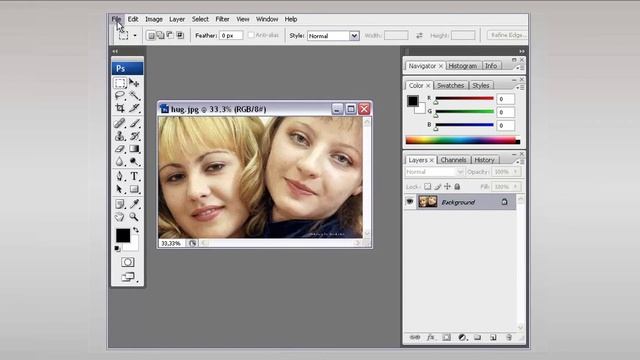The height and width of the screenshot is (360, 640).
Task: Switch to the Histogram tab
Action: click(x=462, y=66)
